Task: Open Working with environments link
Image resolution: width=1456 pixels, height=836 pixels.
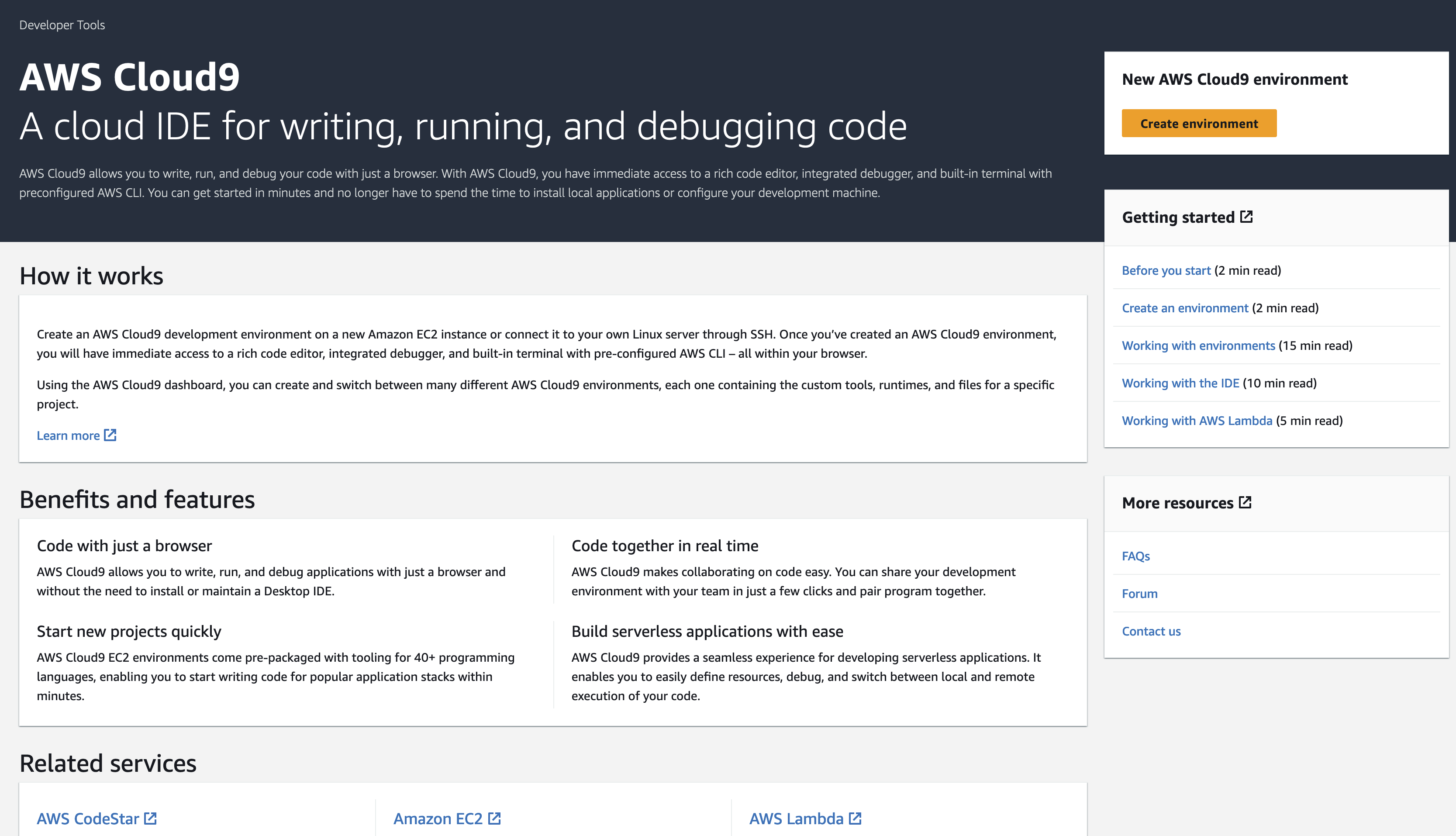Action: (1198, 345)
